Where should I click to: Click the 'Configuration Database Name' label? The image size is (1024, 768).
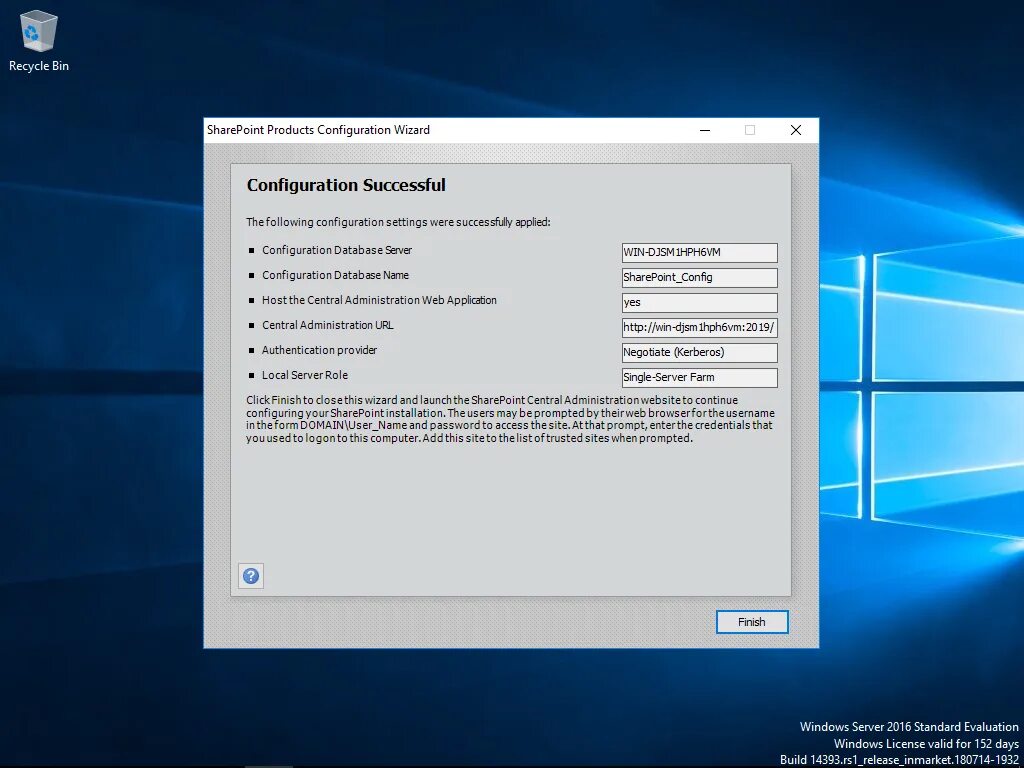pos(335,275)
